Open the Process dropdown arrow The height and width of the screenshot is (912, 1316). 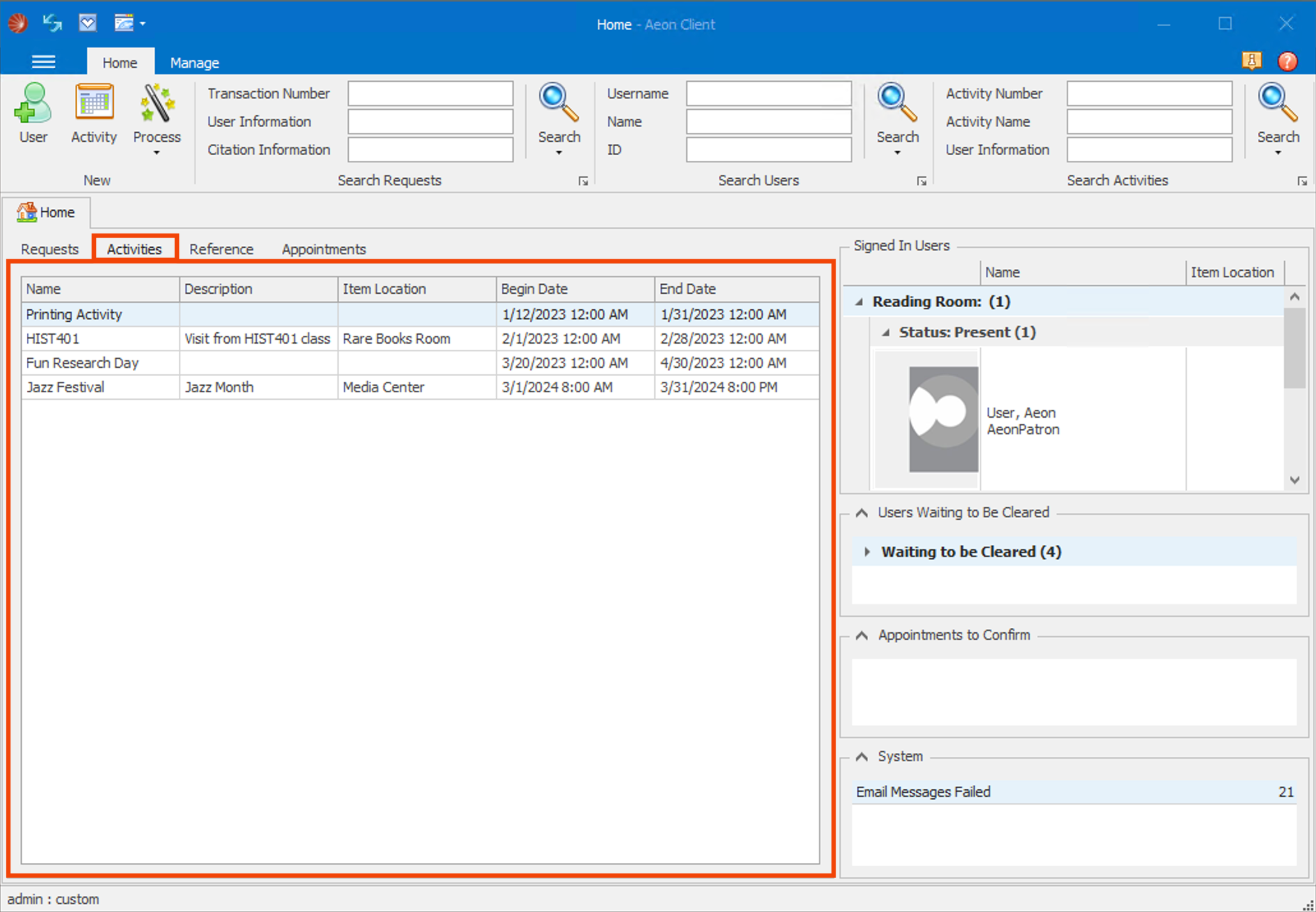tap(157, 153)
